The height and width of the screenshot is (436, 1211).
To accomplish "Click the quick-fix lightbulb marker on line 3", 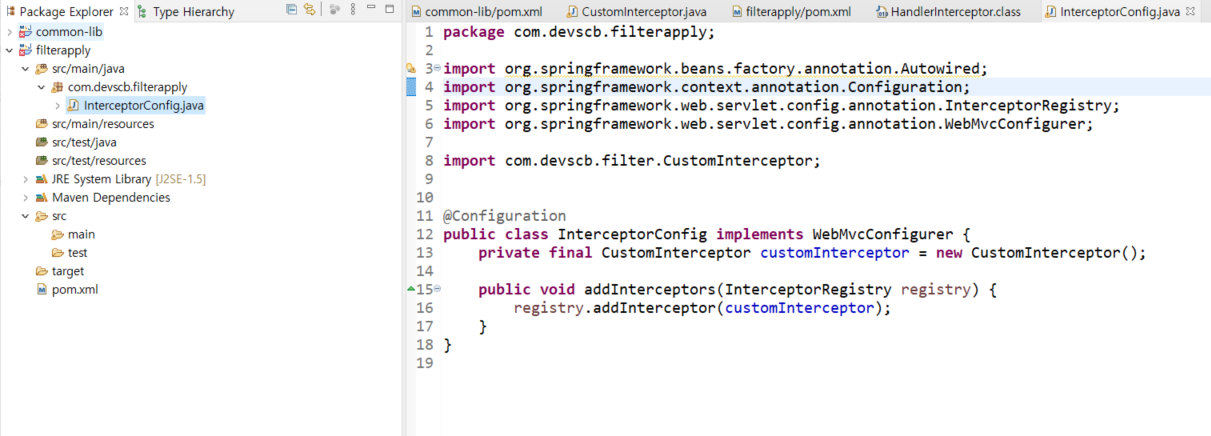I will click(411, 68).
